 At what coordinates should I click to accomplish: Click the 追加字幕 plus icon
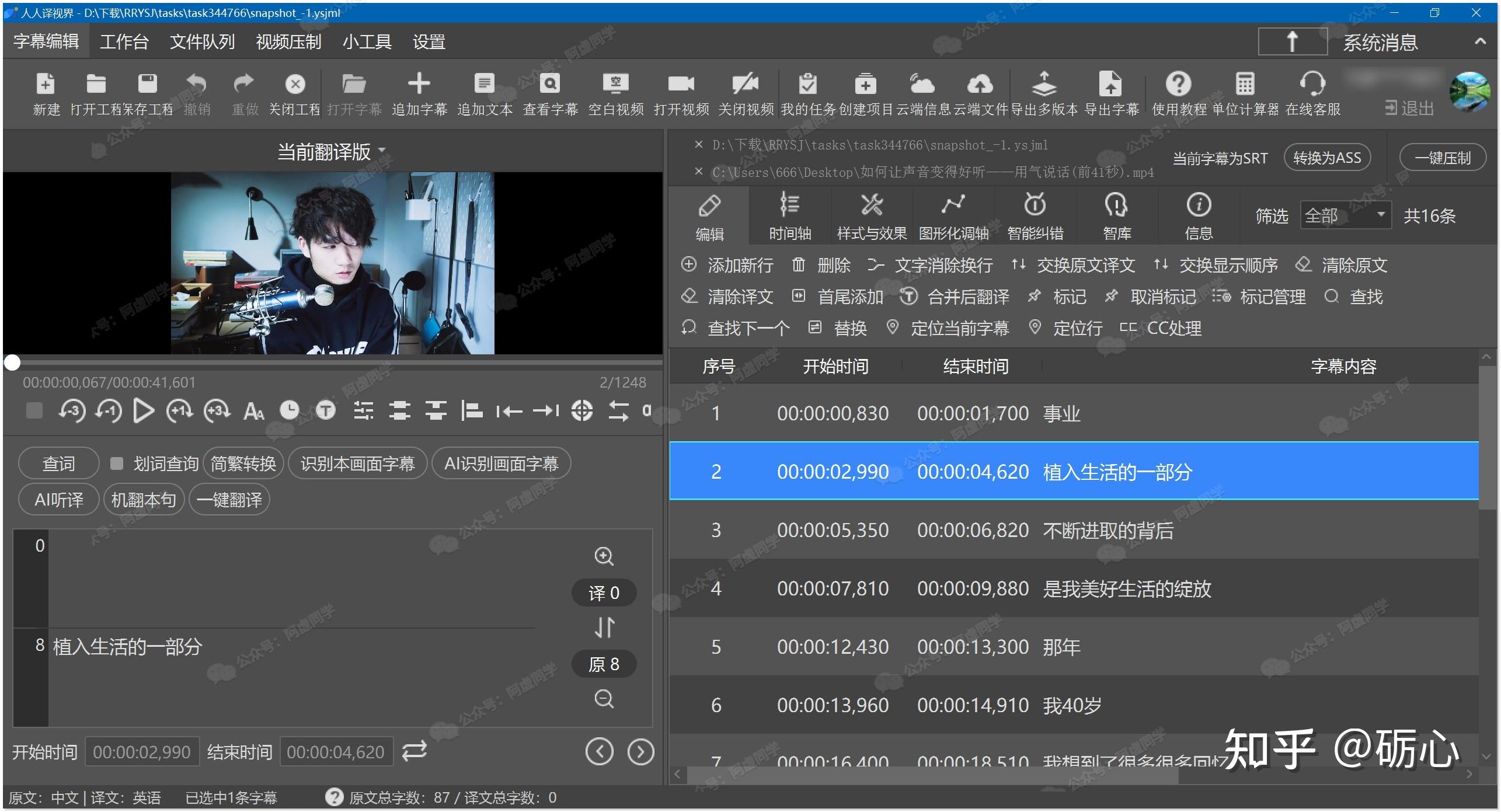(419, 84)
